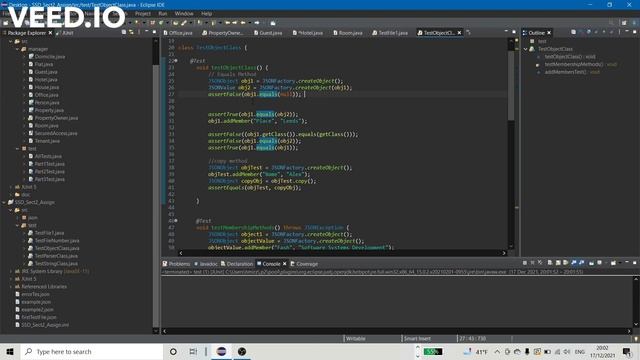Click the editor horizontal scroll right arrow
Screen dimensions: 640x360
504,253
